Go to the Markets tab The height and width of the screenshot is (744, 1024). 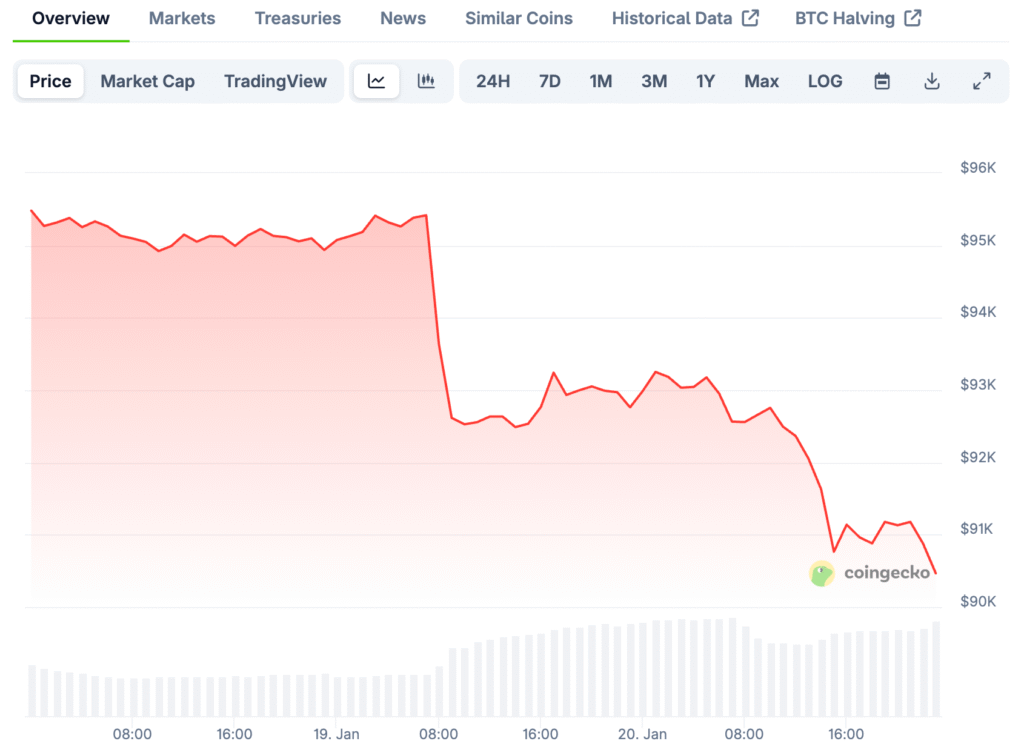[182, 18]
